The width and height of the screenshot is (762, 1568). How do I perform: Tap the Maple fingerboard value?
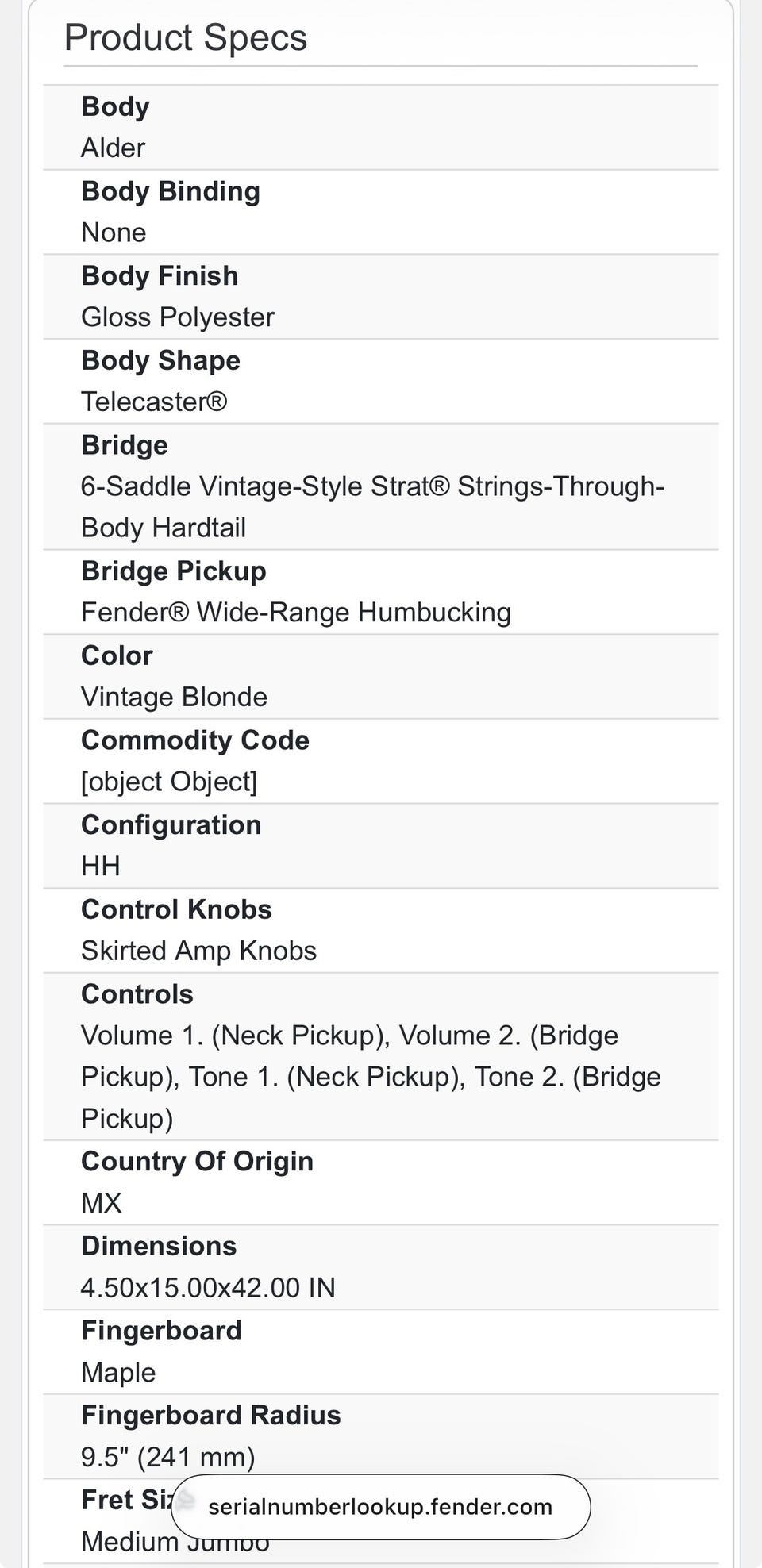tap(118, 1372)
